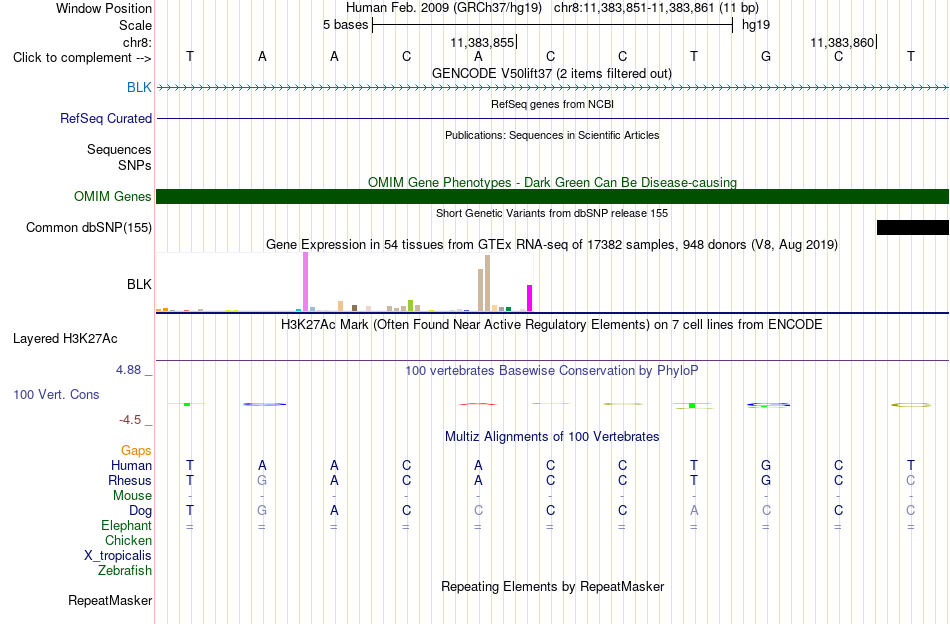The width and height of the screenshot is (950, 624).
Task: Click the Publications track center title
Action: coord(552,135)
